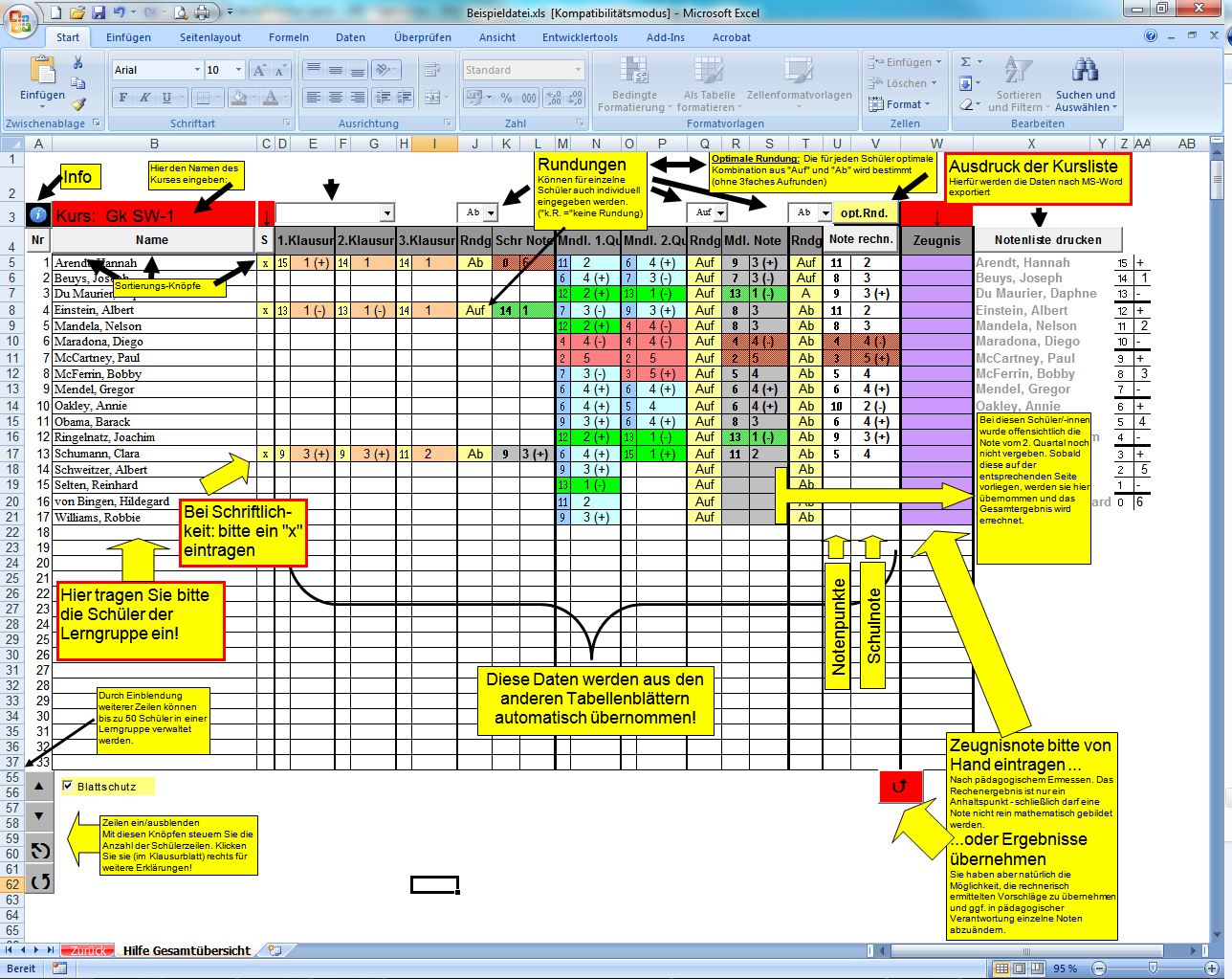
Task: Open the Formeln ribbon tab
Action: pos(289,37)
